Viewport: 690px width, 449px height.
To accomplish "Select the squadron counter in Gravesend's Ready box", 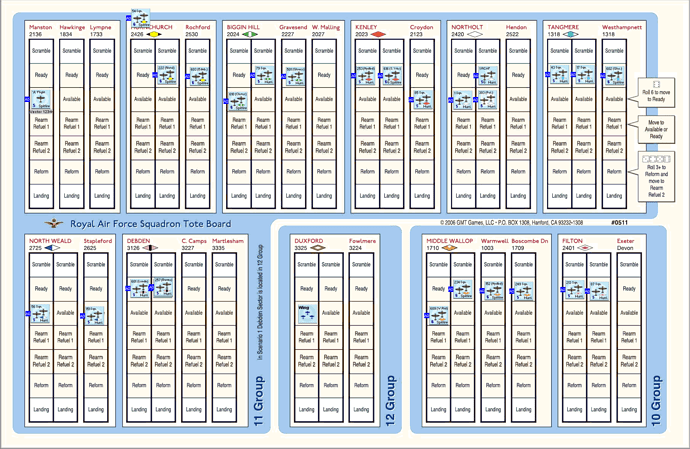I will click(296, 76).
